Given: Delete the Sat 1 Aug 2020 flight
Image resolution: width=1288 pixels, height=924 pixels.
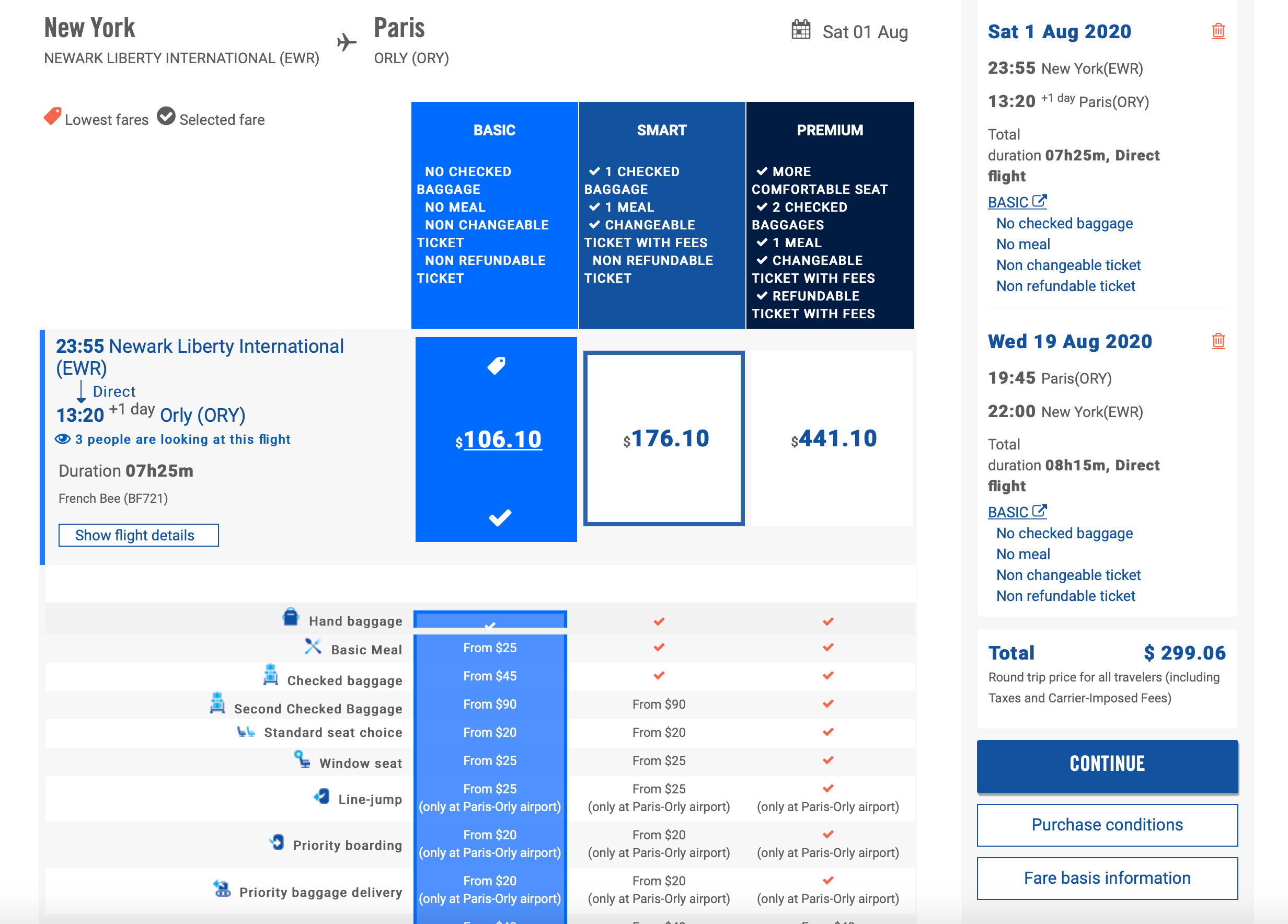Looking at the screenshot, I should (1217, 31).
